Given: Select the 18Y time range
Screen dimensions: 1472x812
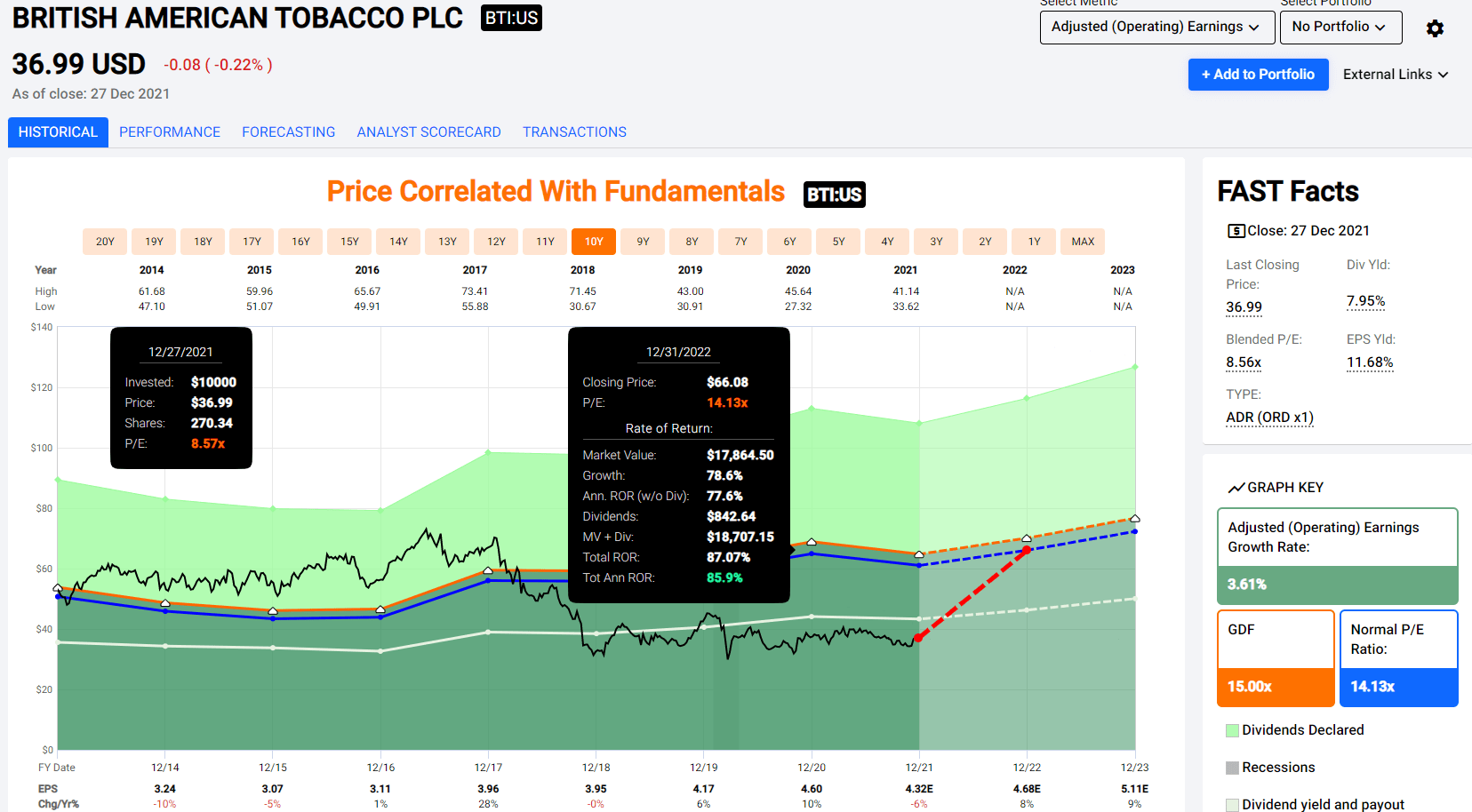Looking at the screenshot, I should tap(203, 242).
